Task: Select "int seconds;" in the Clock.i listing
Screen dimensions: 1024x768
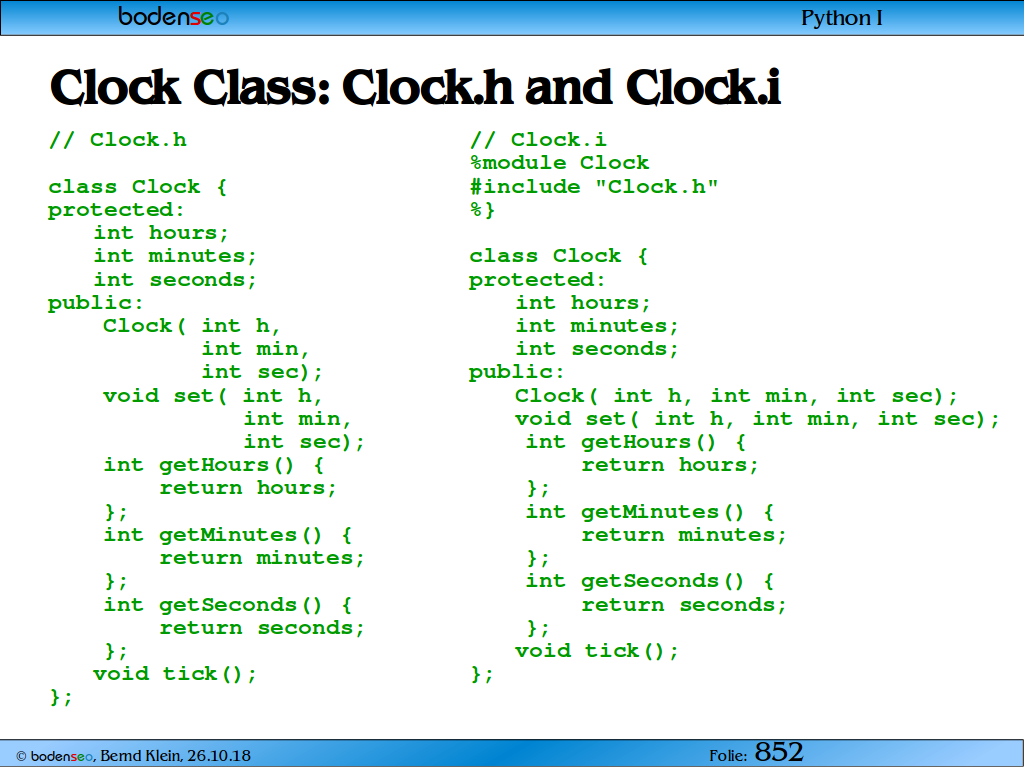Action: coord(597,349)
